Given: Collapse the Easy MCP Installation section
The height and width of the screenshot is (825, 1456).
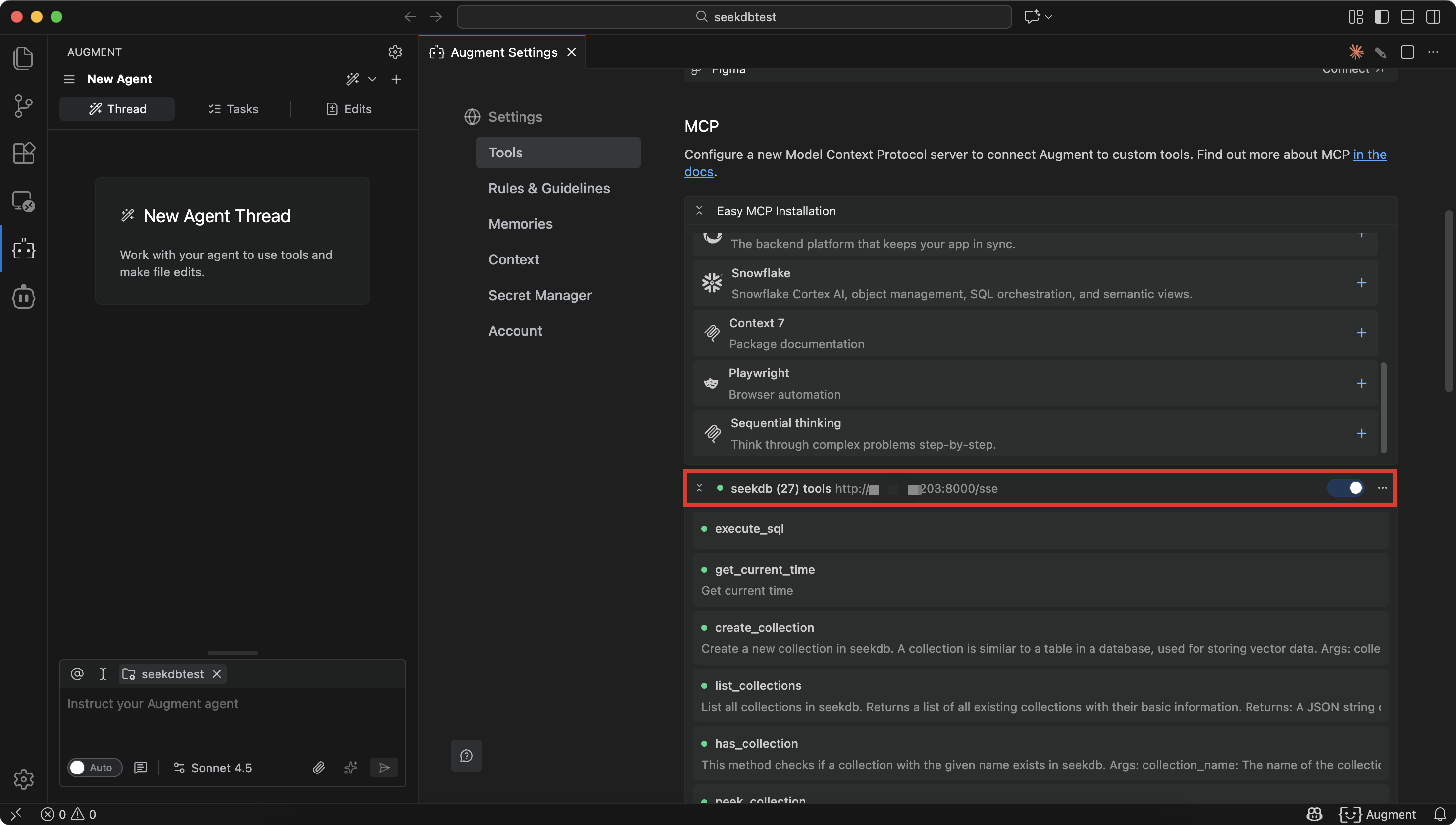Looking at the screenshot, I should (x=699, y=211).
